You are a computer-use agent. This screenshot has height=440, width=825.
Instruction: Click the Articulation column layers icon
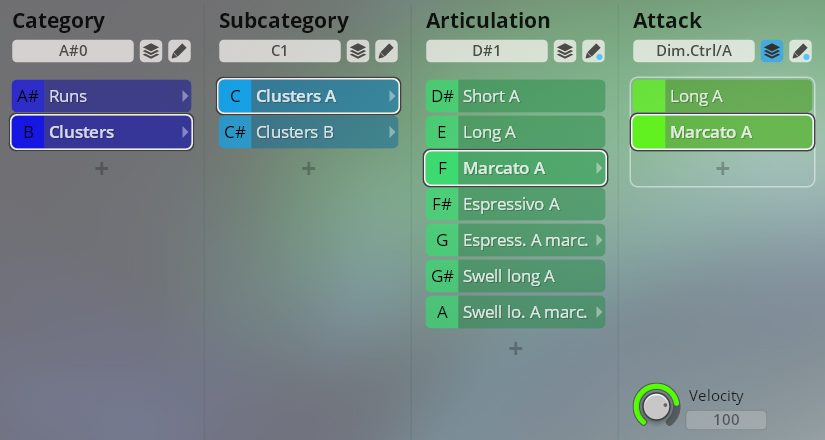(564, 51)
